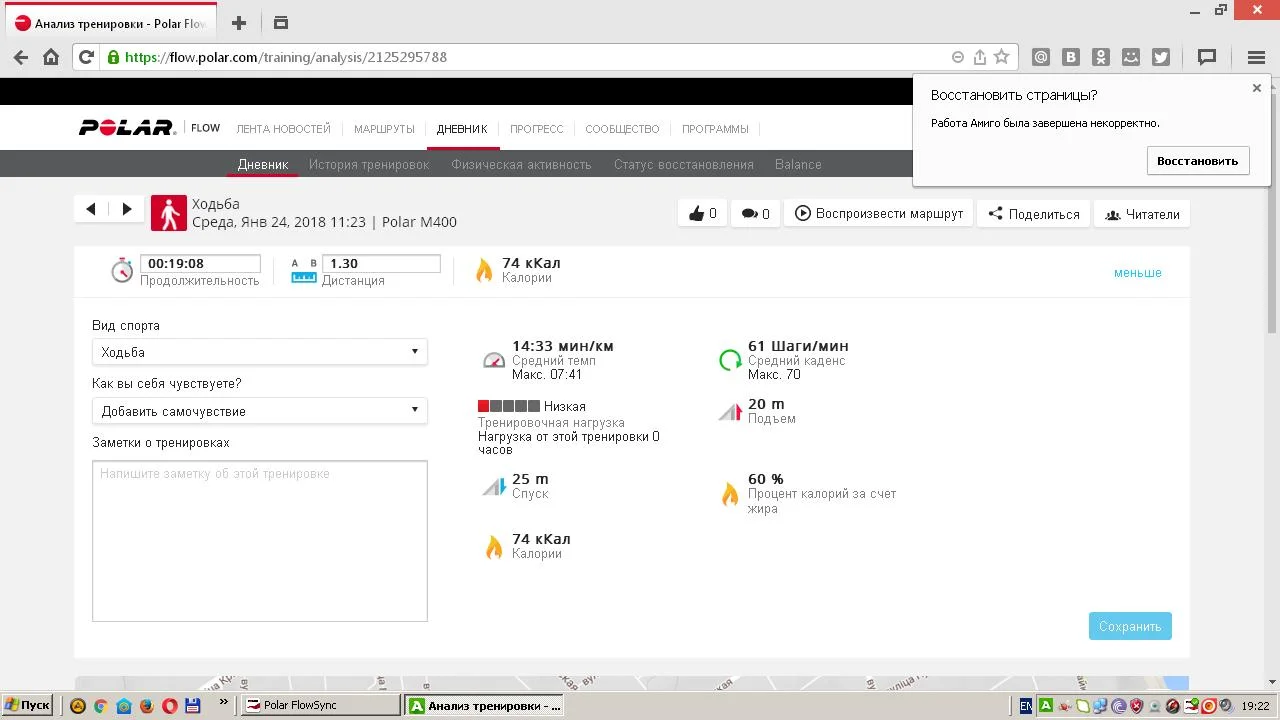Open comments via speech bubble icon
1280x720 pixels.
click(749, 214)
